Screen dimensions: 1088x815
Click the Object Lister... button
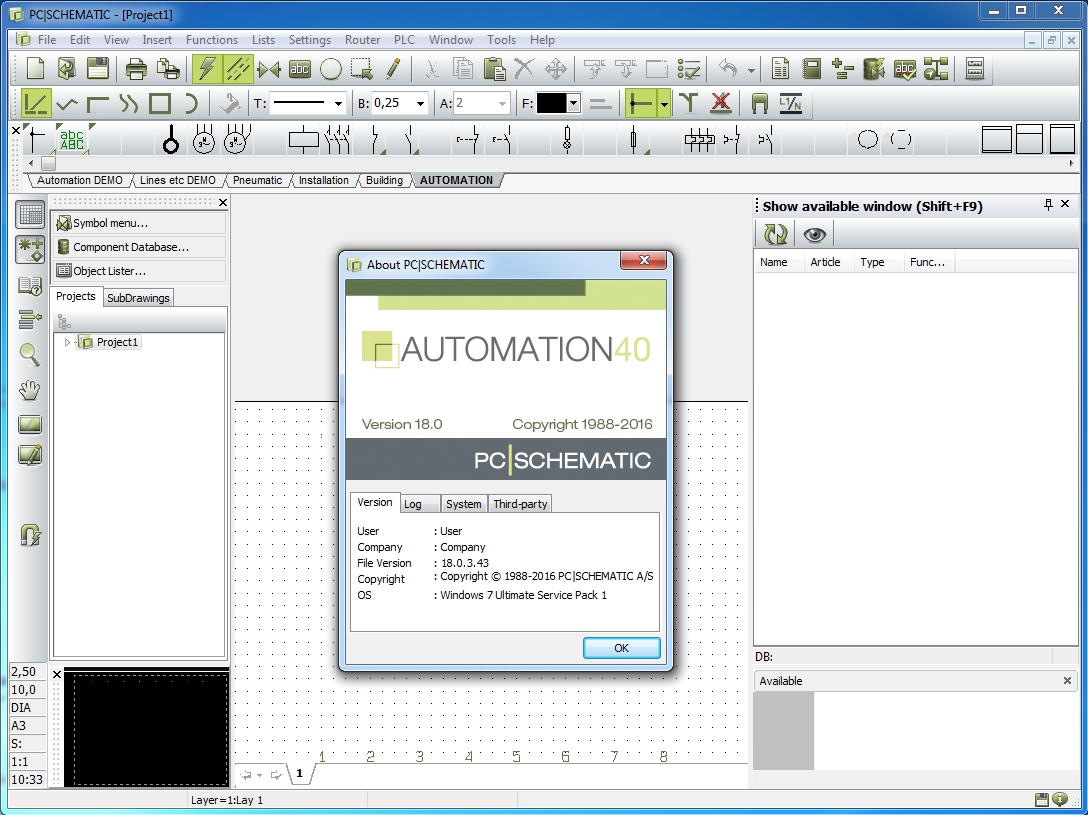(139, 271)
